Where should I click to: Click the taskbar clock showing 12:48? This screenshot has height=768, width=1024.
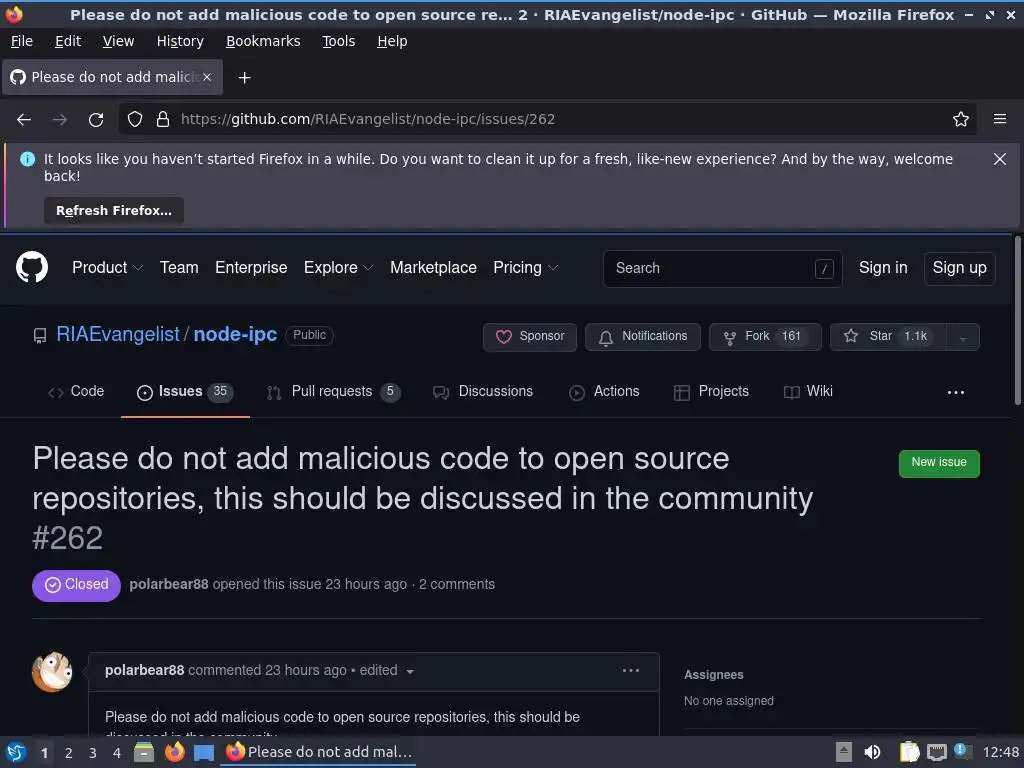click(1000, 752)
